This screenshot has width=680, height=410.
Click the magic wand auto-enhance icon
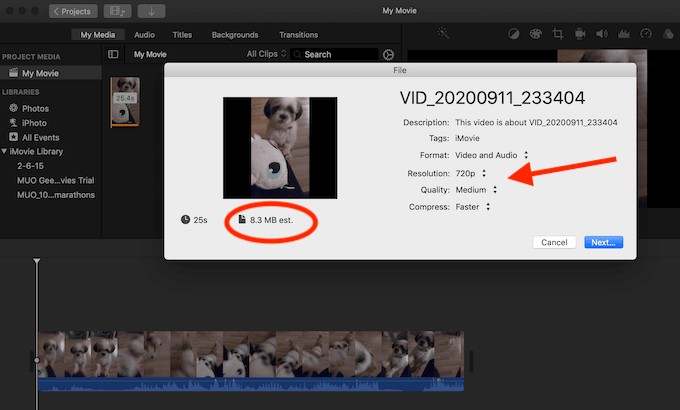pos(443,33)
